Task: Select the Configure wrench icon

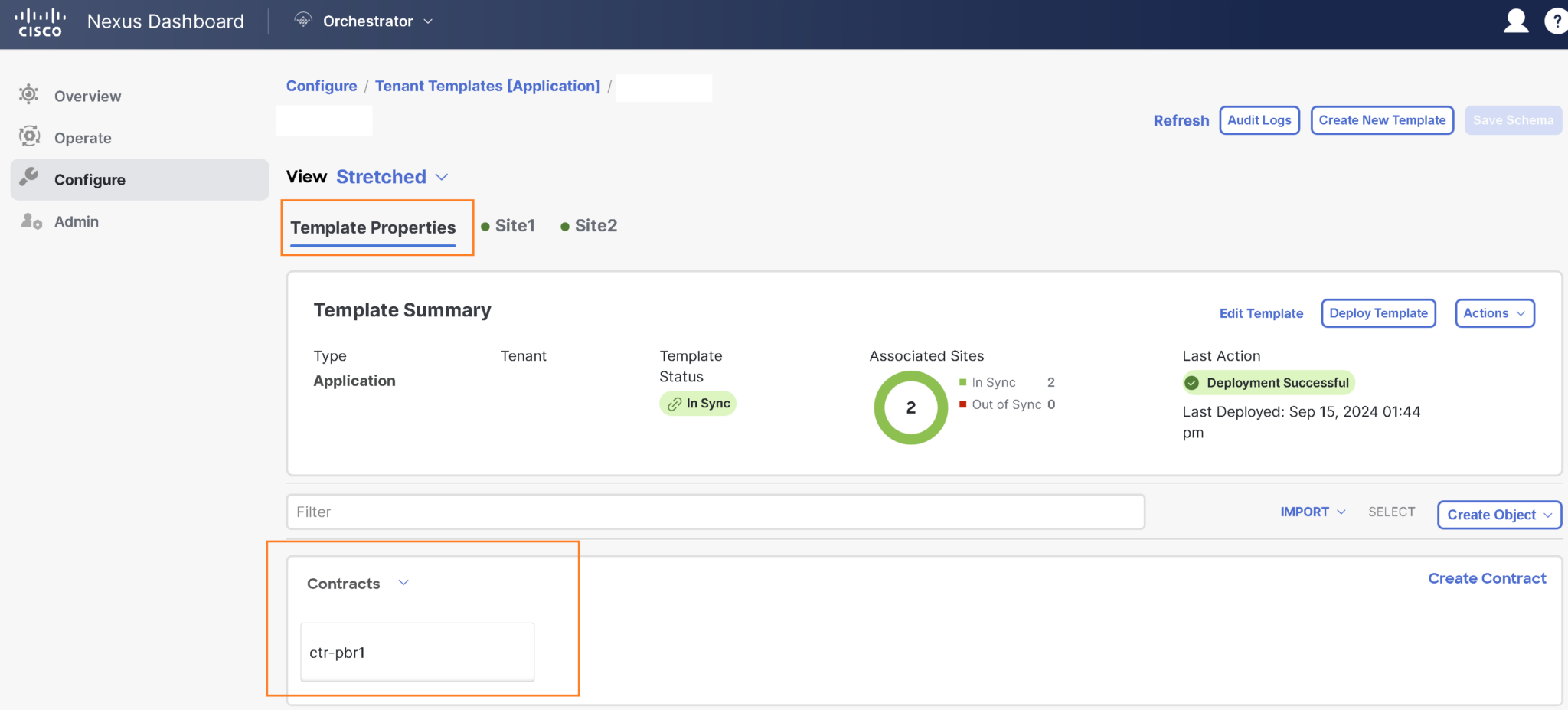Action: pos(28,178)
